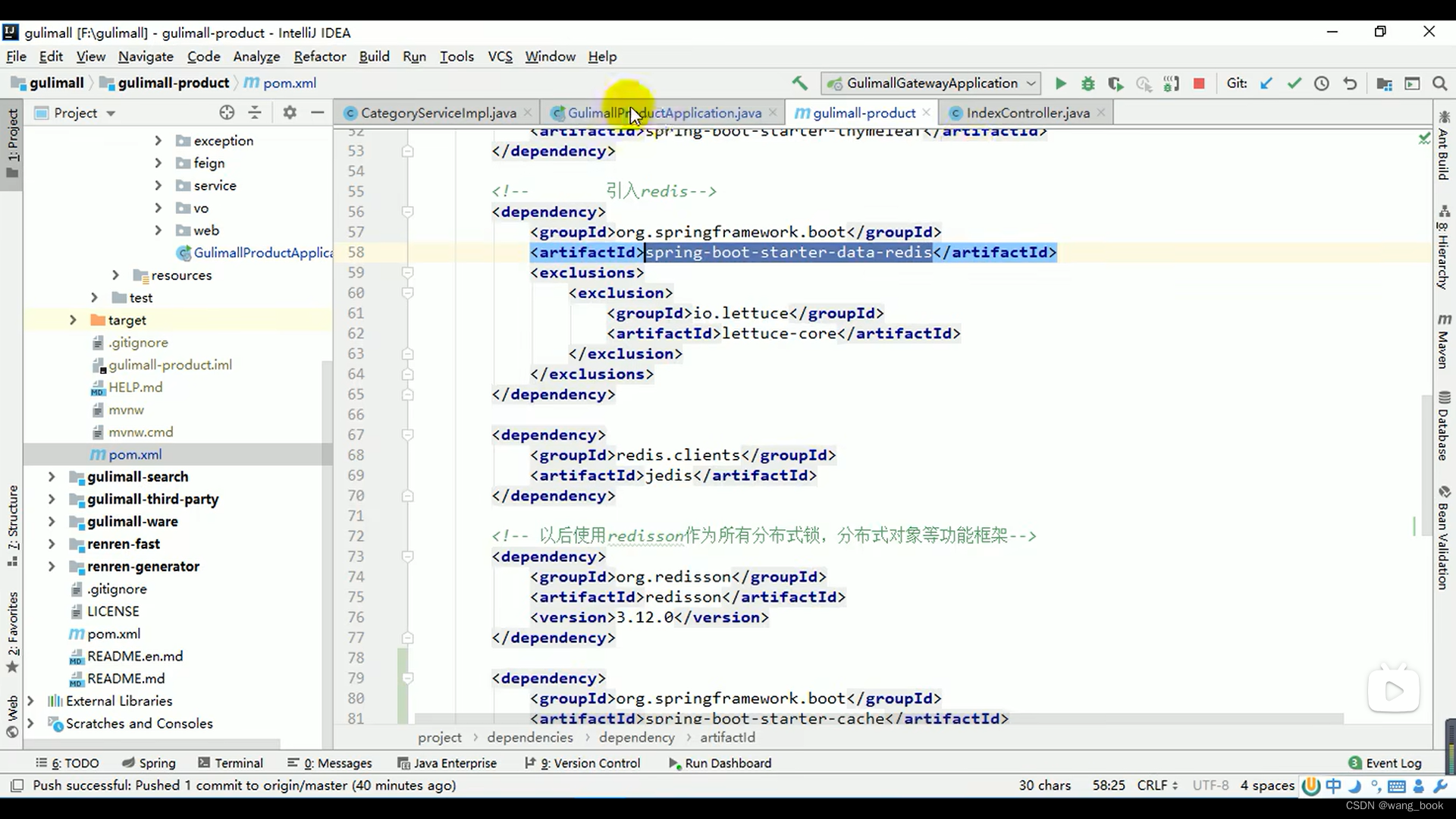The image size is (1456, 819).
Task: Click the editor horizontal scrollbar
Action: pos(878,718)
